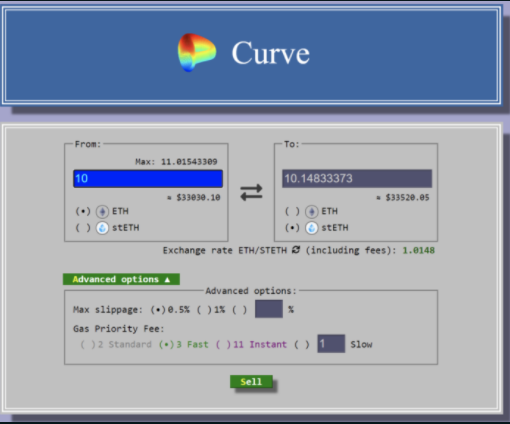The image size is (510, 424).
Task: Collapse the Advanced options toggle
Action: [121, 279]
